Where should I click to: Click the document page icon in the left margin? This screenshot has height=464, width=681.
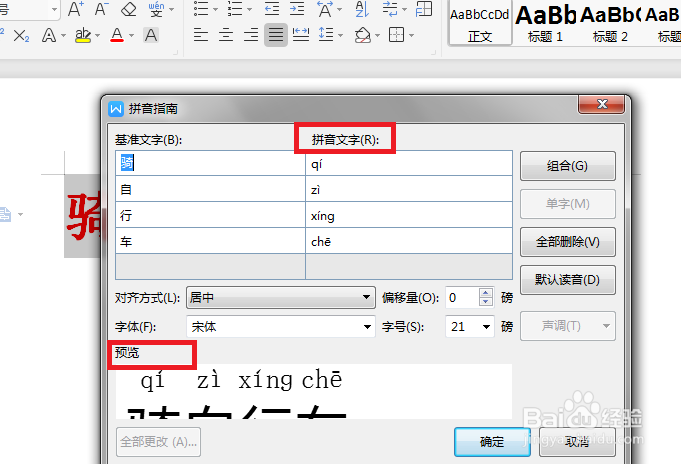coord(5,214)
